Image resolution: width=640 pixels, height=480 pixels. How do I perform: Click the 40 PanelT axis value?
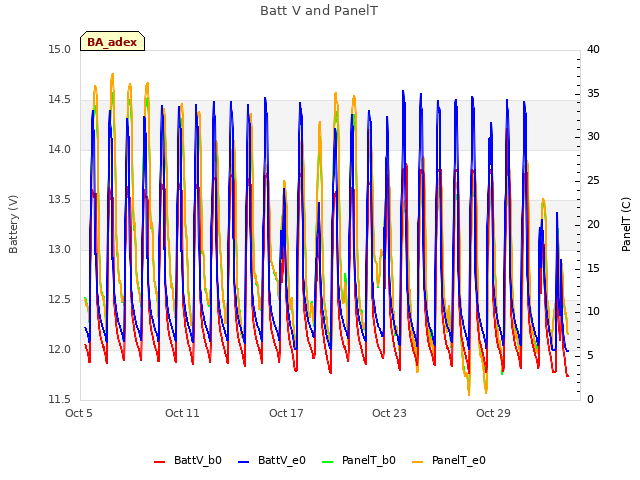click(x=593, y=49)
